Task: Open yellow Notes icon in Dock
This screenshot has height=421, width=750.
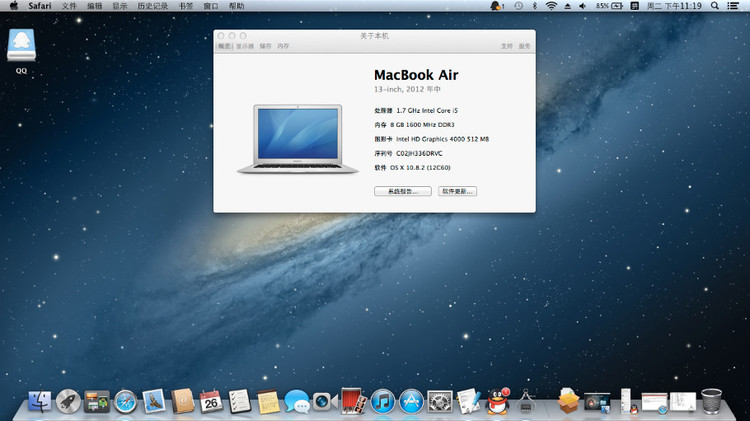Action: [x=268, y=401]
